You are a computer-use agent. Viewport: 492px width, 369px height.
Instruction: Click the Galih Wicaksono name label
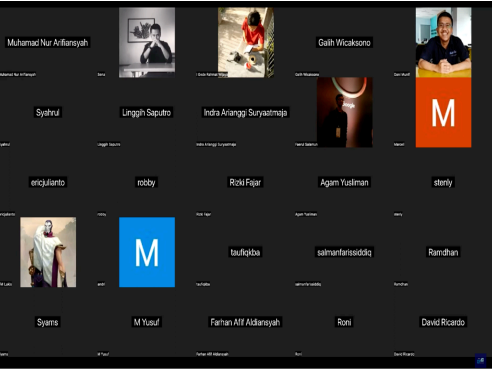(344, 43)
